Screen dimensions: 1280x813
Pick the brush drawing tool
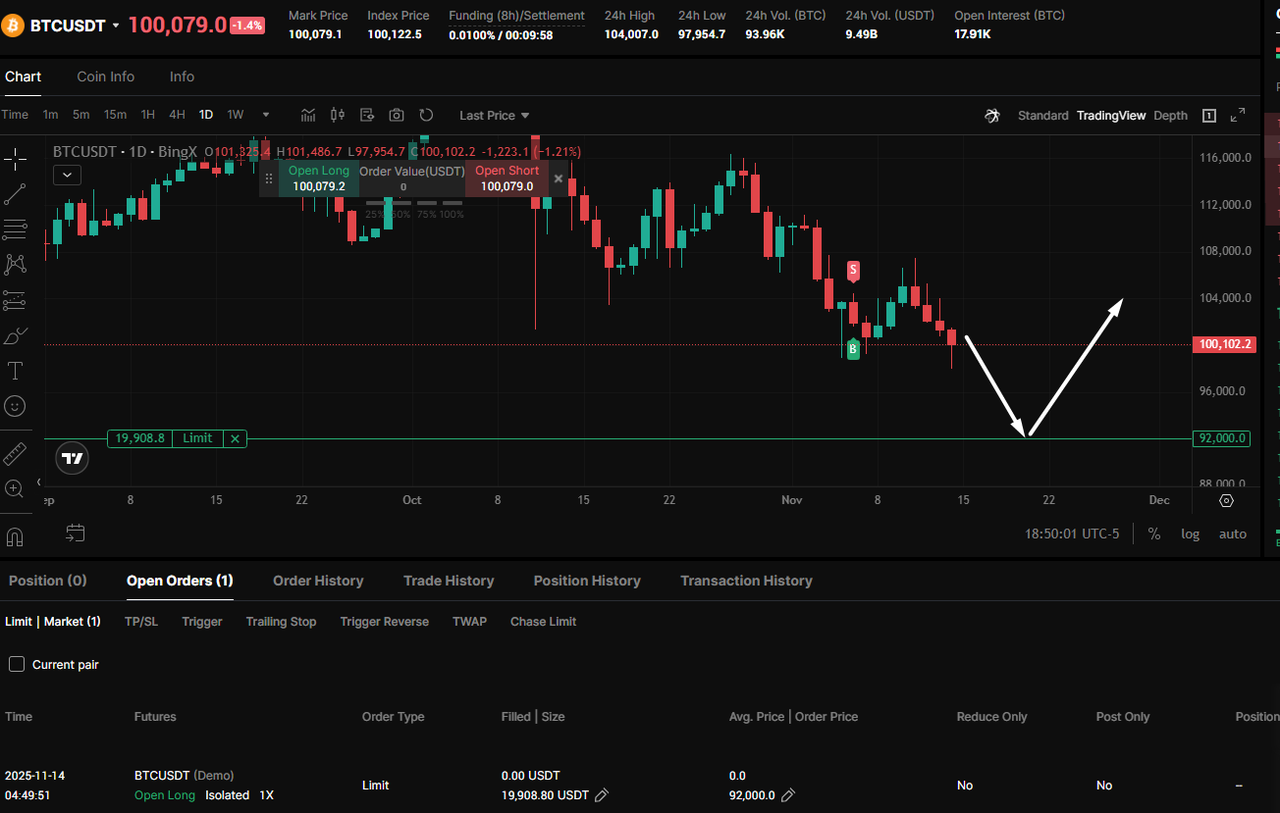tap(15, 336)
